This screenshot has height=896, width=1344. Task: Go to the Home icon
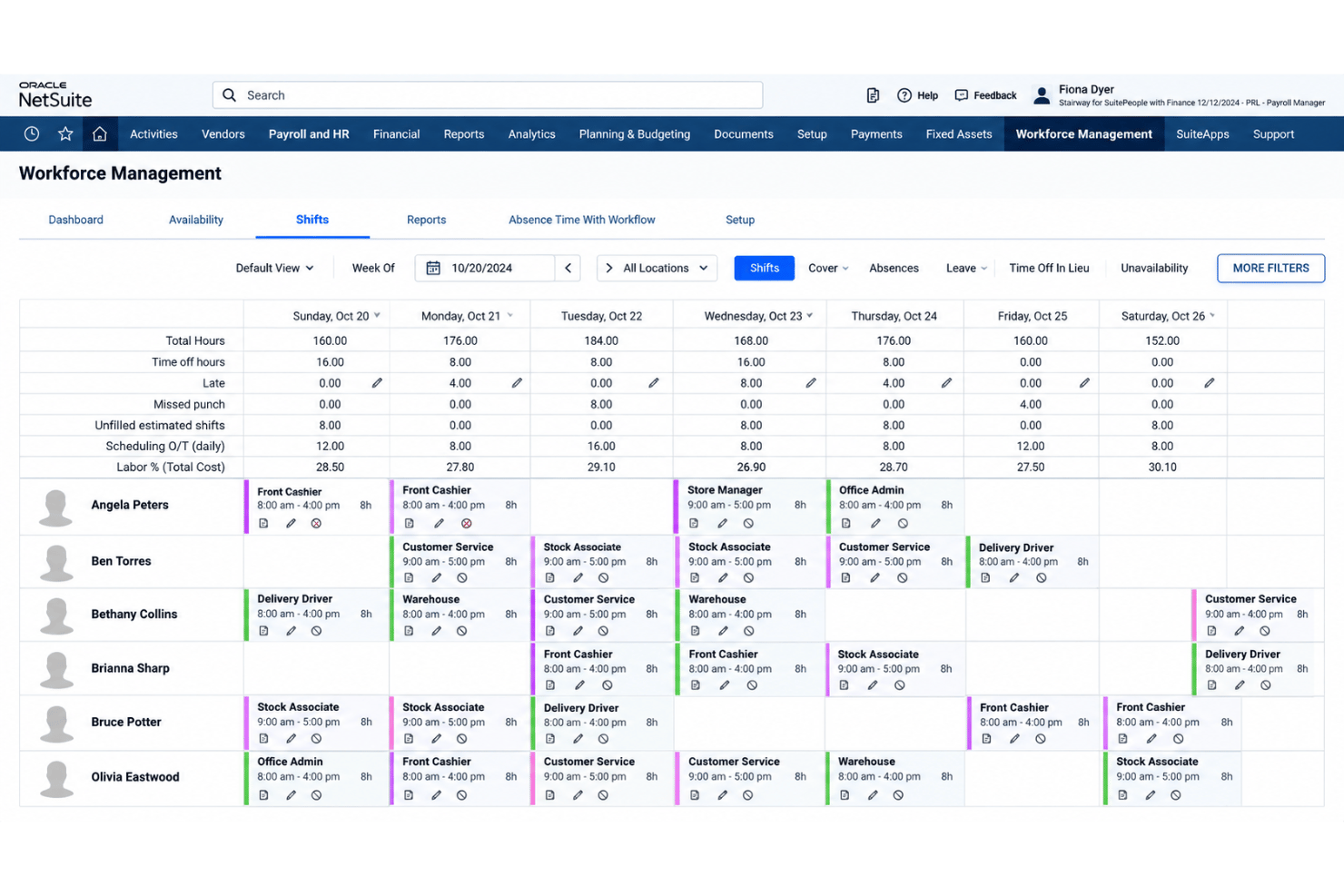point(100,134)
